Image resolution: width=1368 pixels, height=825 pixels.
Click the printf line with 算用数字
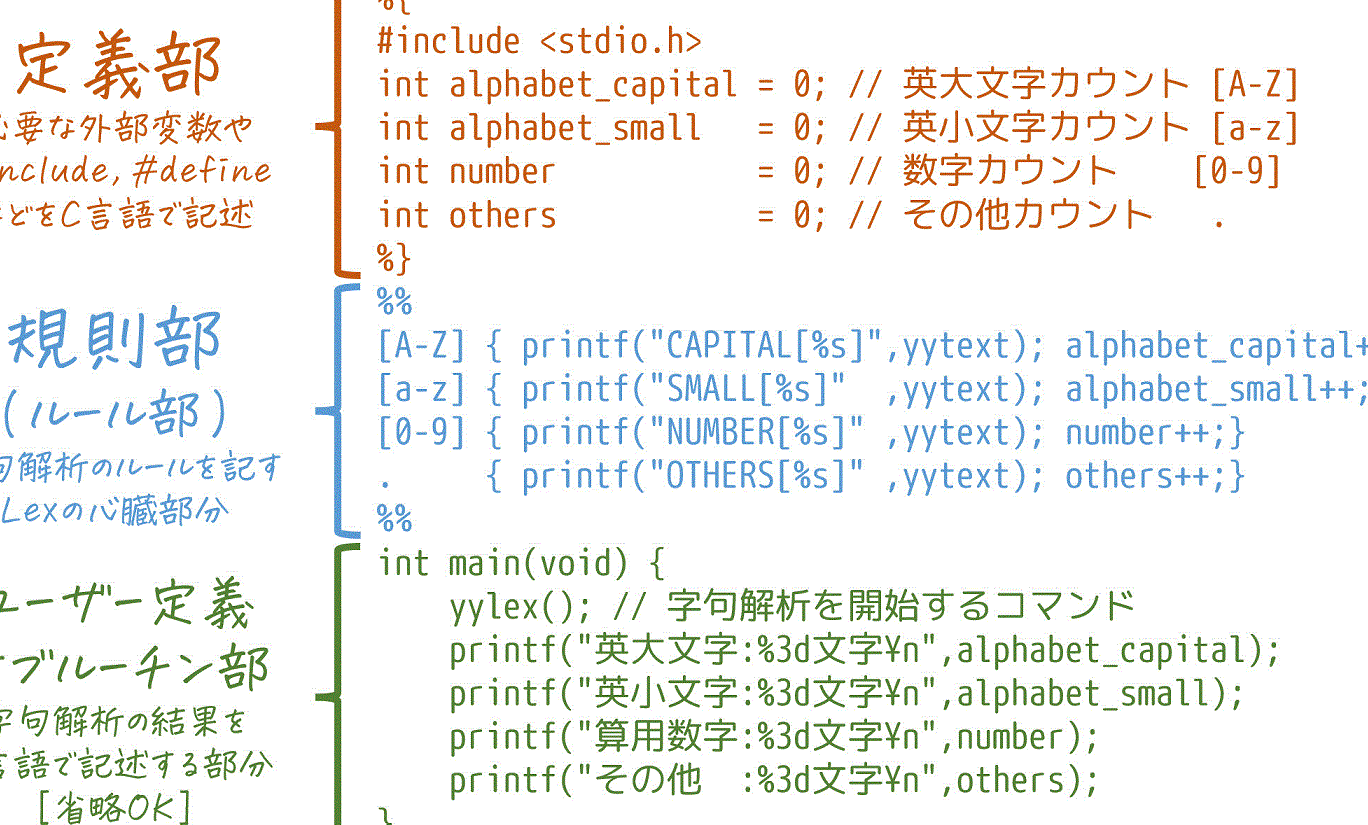(773, 737)
